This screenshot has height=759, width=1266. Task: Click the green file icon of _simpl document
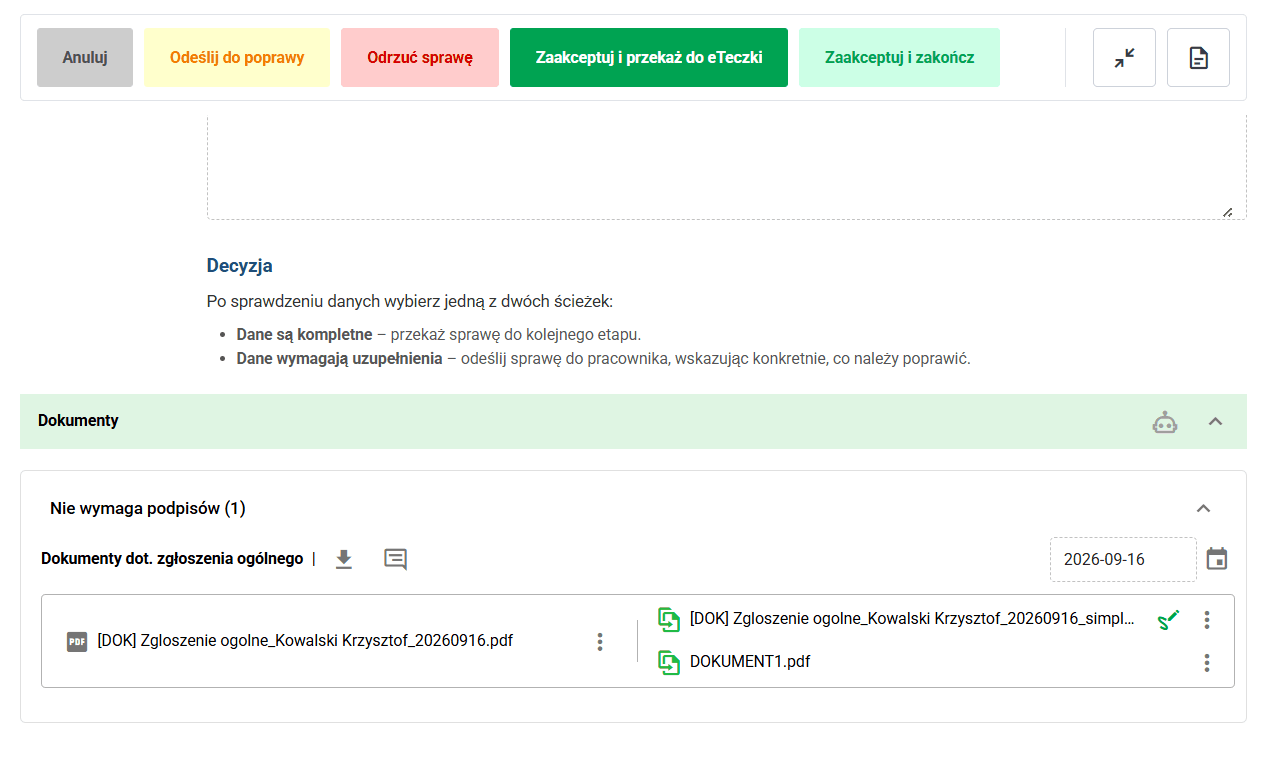tap(669, 620)
